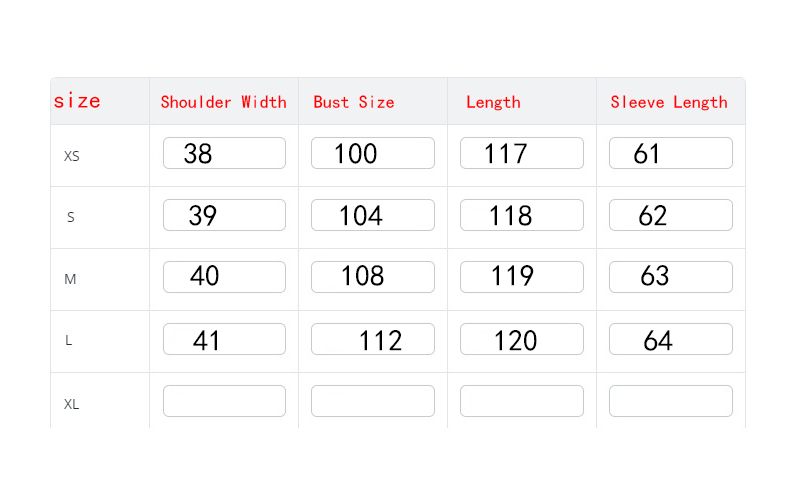Focus the S Sleeve Length field showing 62
The image size is (800, 497).
(671, 215)
